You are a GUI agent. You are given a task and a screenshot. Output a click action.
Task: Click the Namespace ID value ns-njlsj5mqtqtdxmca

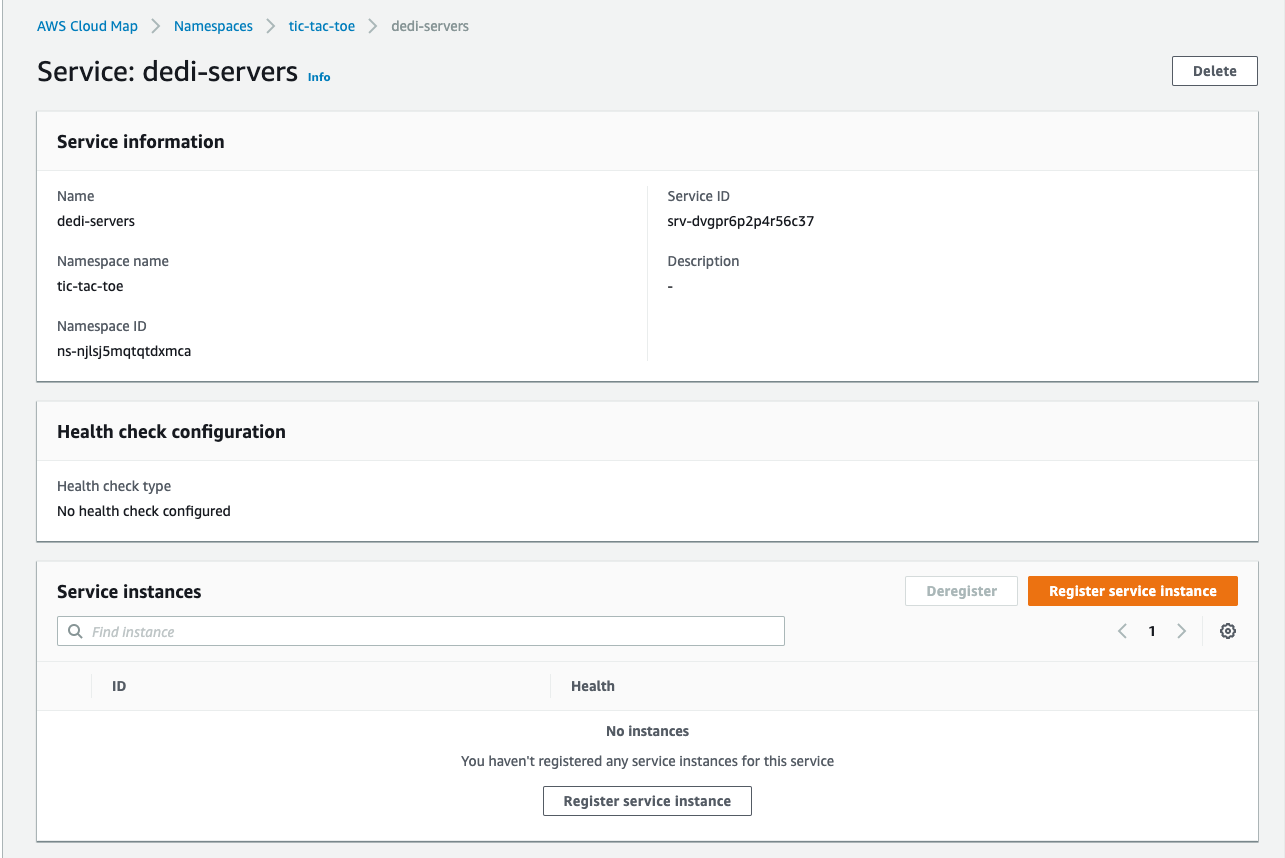click(x=124, y=351)
